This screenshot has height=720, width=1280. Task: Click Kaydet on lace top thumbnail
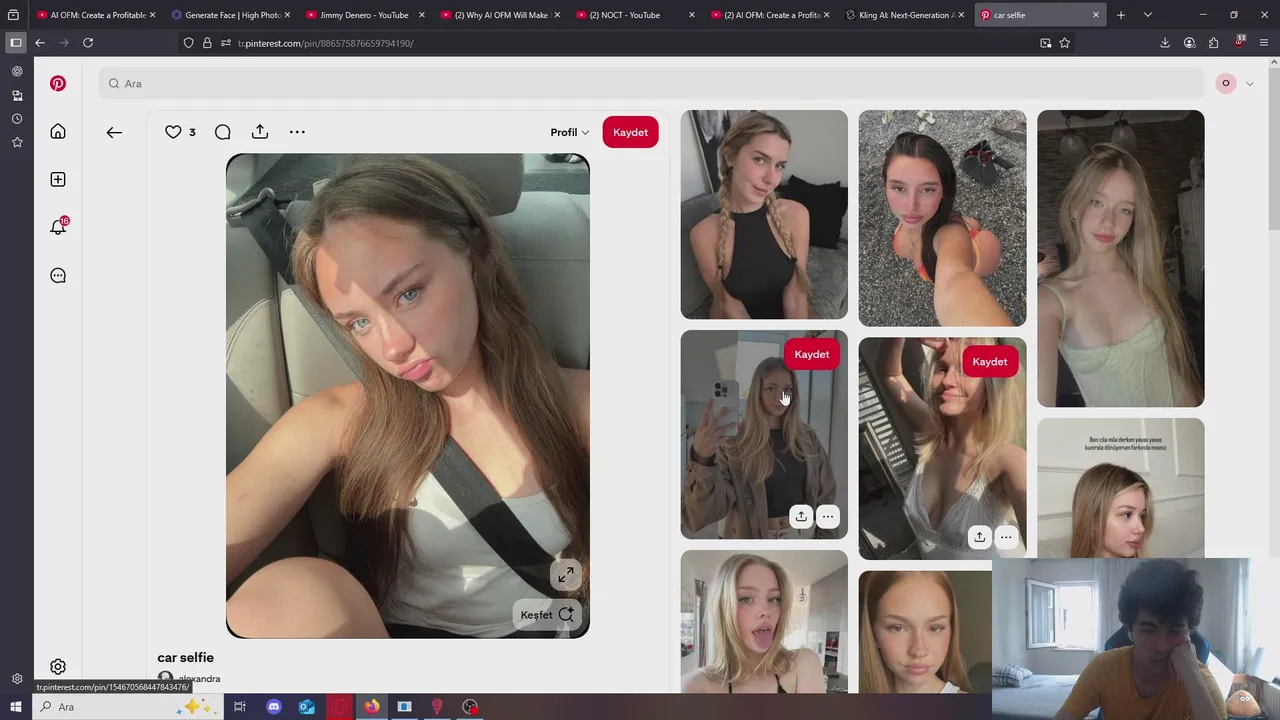click(989, 361)
